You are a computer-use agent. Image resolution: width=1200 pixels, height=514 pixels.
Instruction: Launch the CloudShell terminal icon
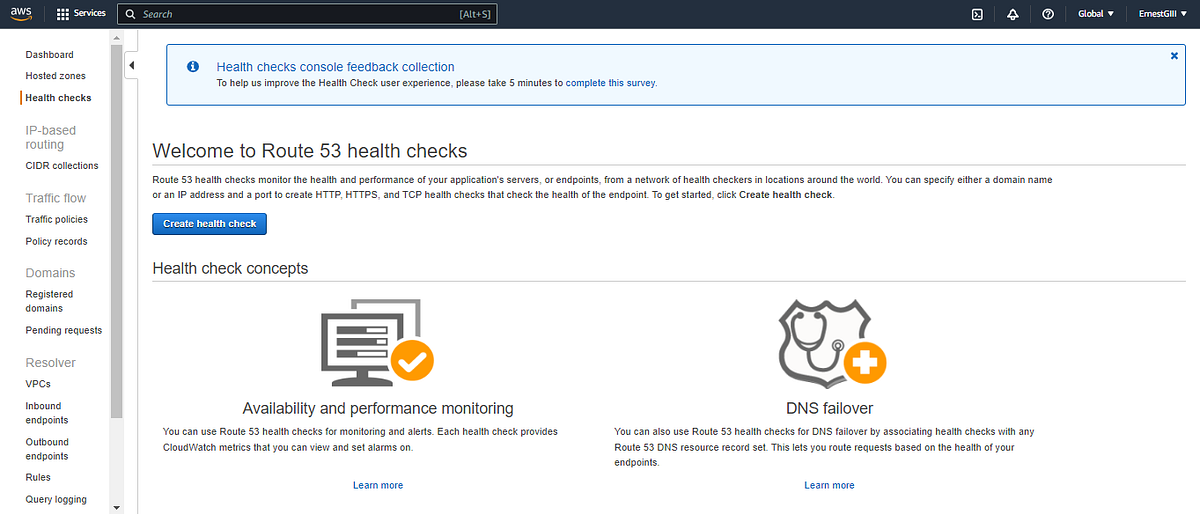pos(977,14)
